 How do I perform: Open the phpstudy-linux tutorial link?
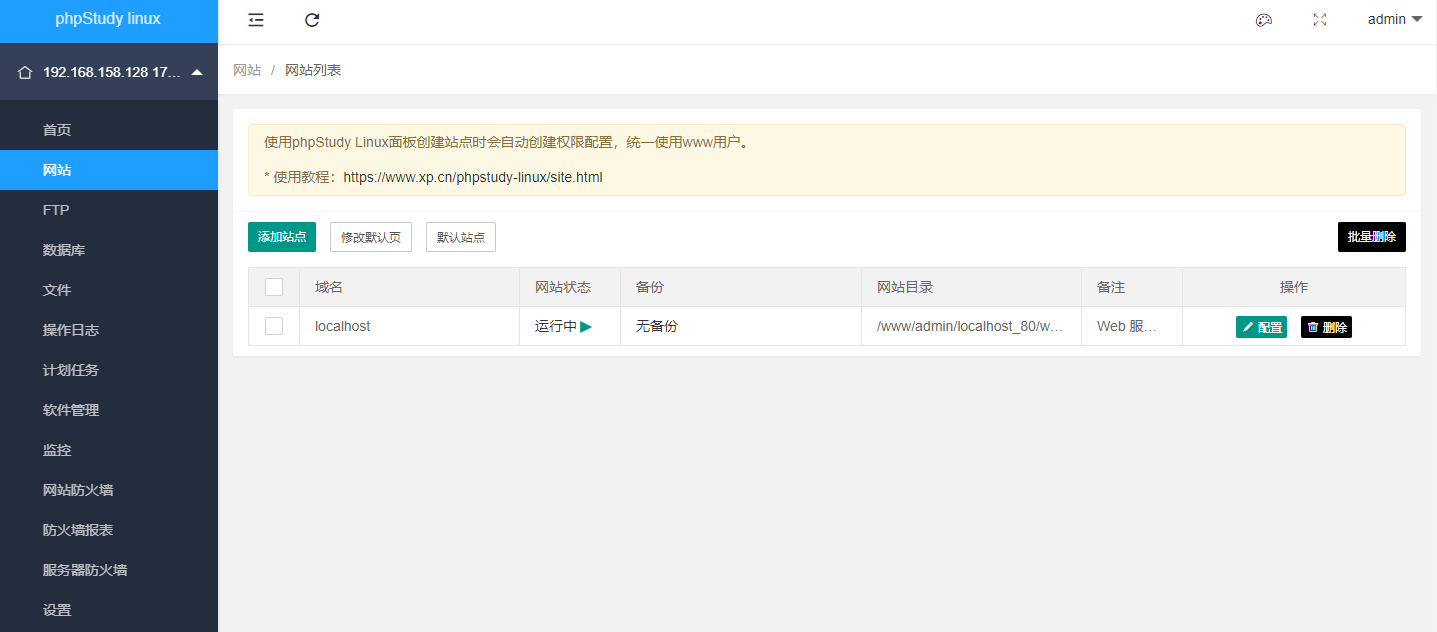click(x=473, y=177)
